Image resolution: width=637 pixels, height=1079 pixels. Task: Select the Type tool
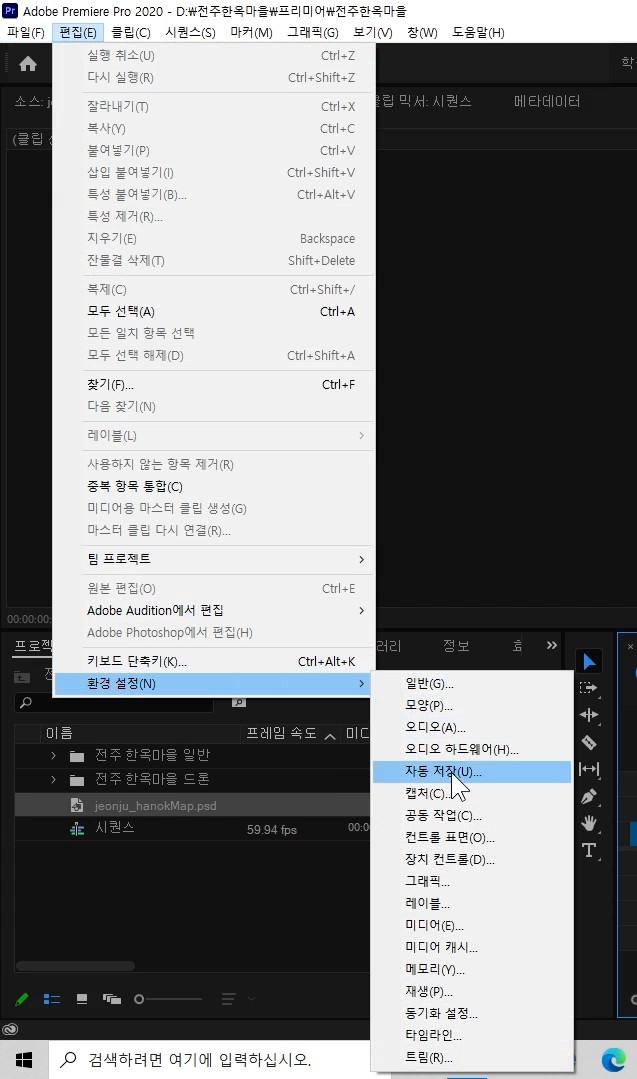[589, 851]
